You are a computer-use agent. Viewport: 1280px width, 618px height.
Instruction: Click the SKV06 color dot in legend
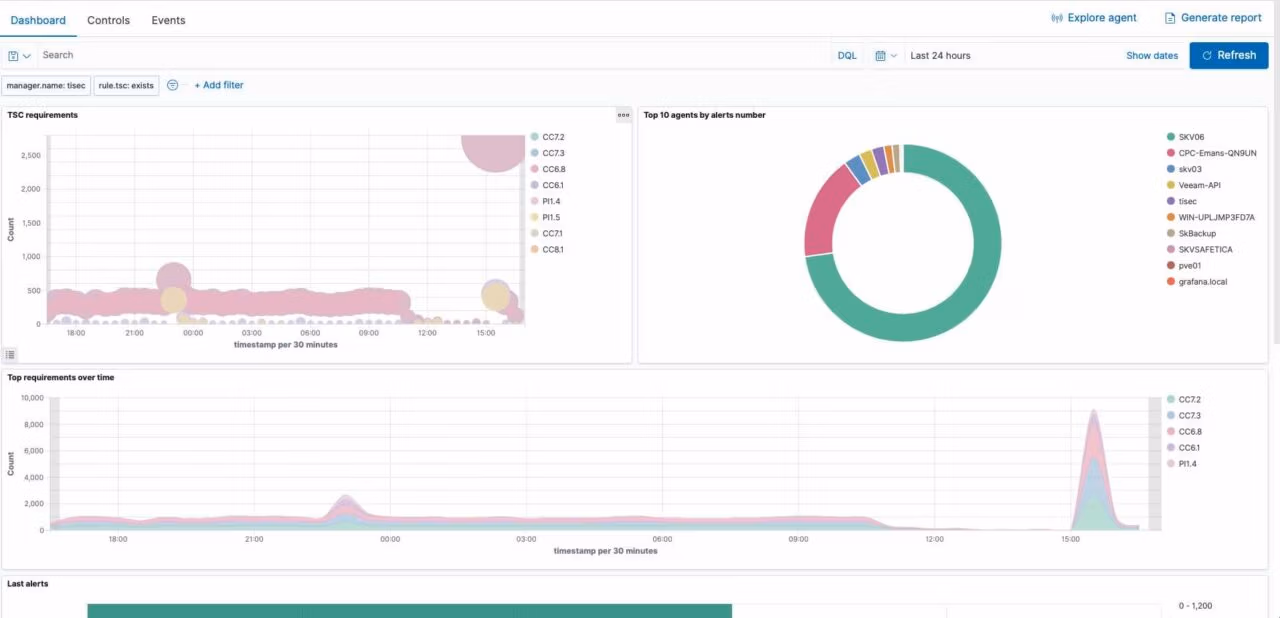point(1170,137)
